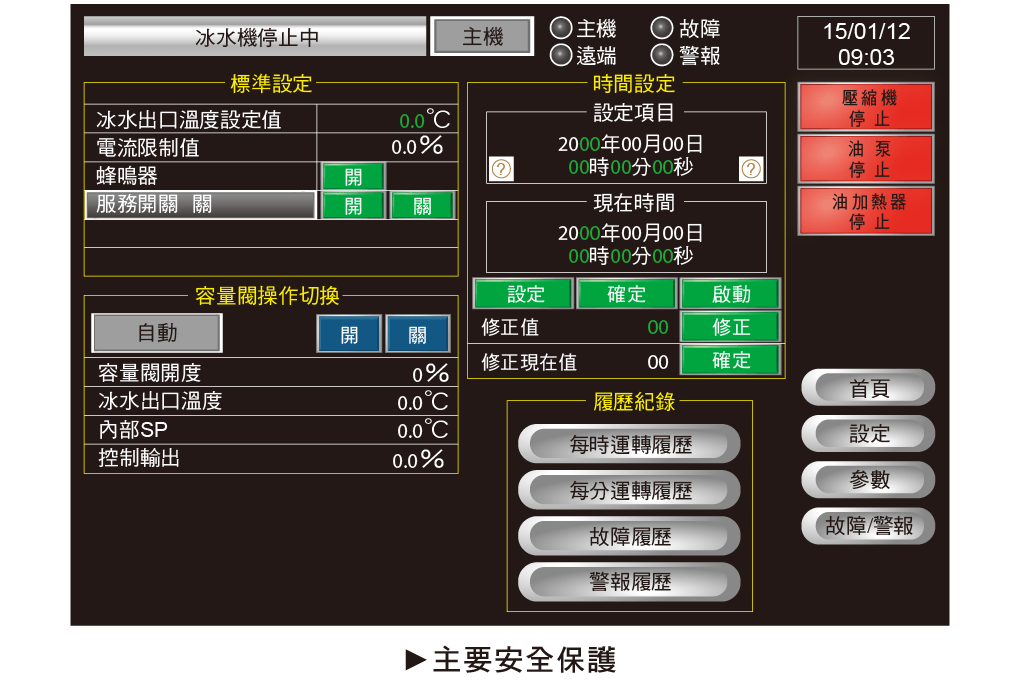Select the 遠端 radio indicator
Viewport: 1019px width, 681px height.
561,55
